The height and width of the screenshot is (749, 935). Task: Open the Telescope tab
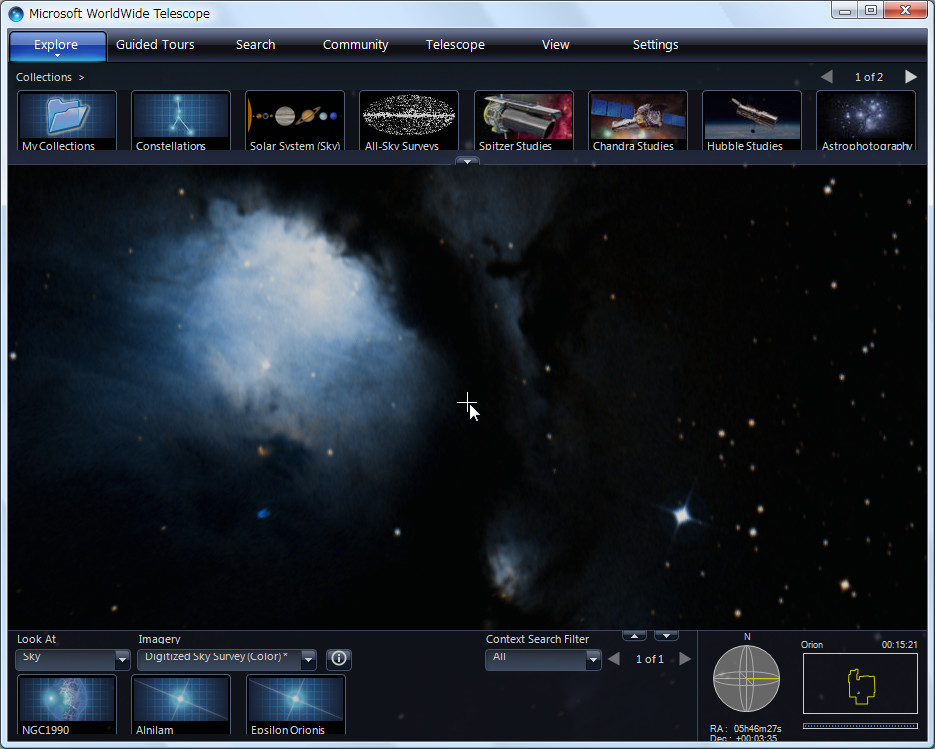coord(455,45)
